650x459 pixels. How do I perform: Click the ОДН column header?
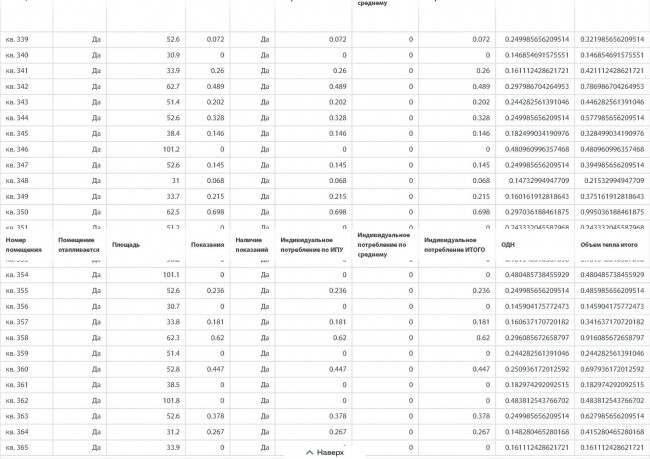pos(508,245)
